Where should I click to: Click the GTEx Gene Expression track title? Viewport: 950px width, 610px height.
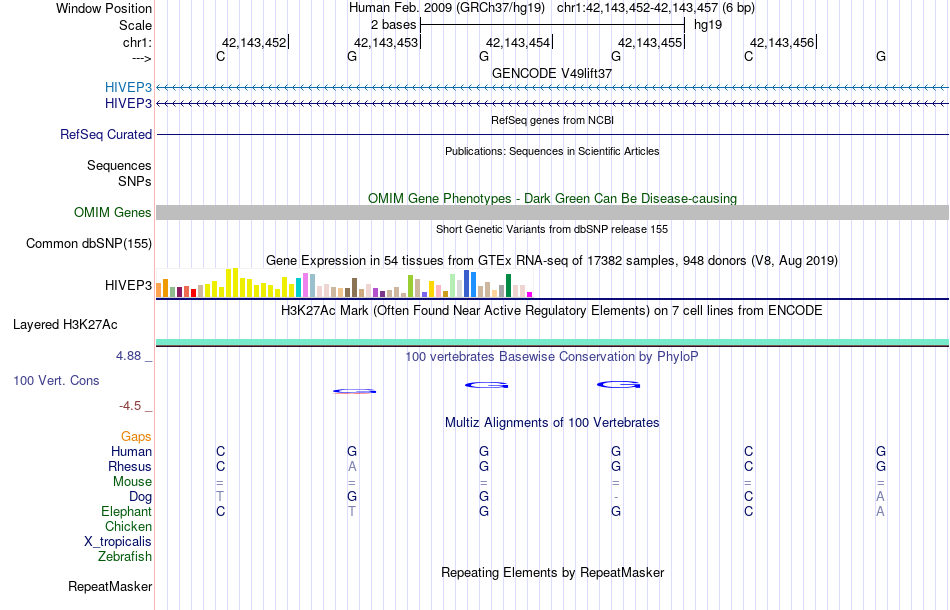pos(552,260)
